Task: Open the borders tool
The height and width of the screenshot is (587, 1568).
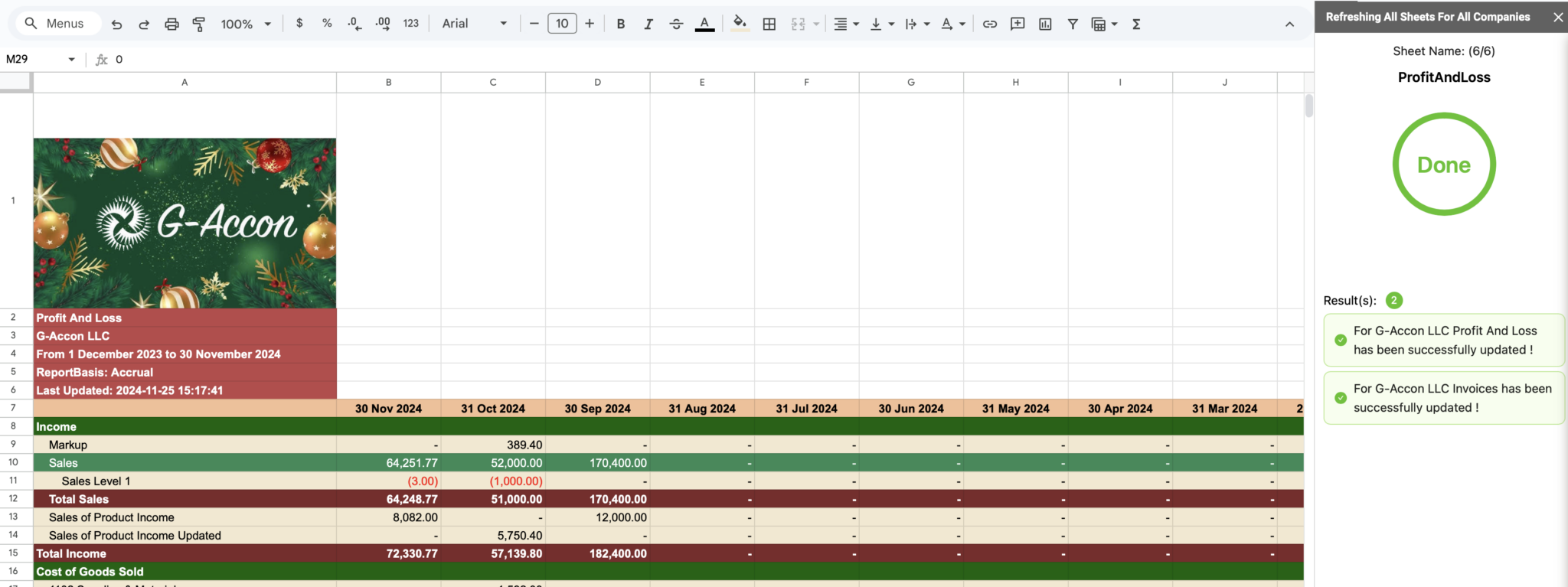Action: pyautogui.click(x=769, y=24)
